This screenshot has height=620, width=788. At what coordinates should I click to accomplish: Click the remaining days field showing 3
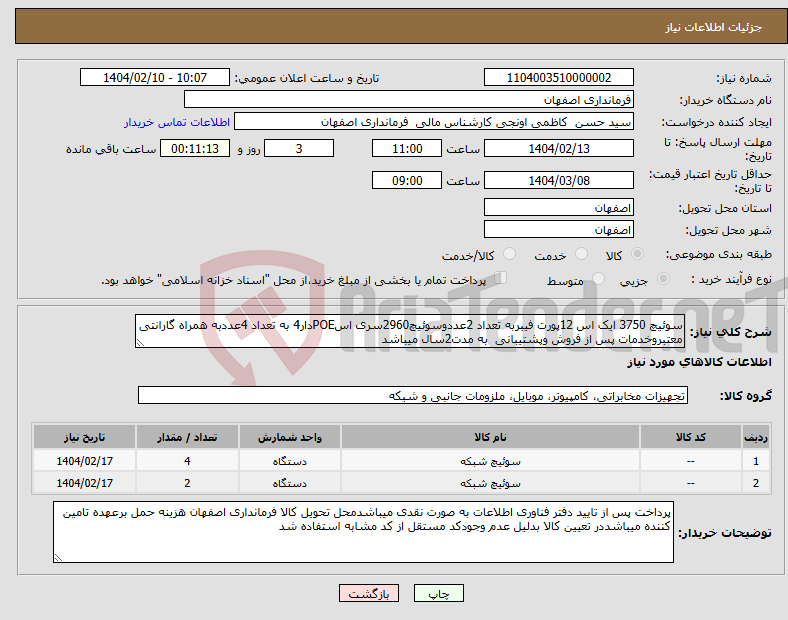pyautogui.click(x=299, y=148)
